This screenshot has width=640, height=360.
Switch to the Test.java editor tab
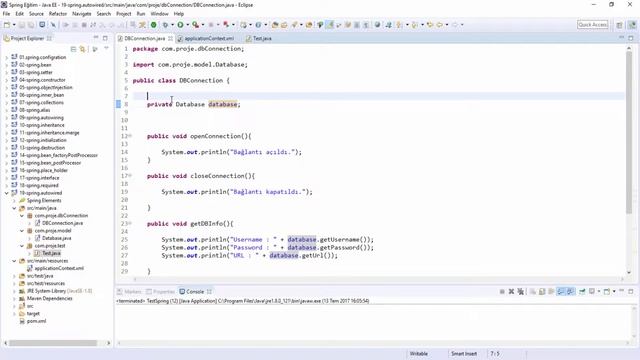pyautogui.click(x=262, y=38)
